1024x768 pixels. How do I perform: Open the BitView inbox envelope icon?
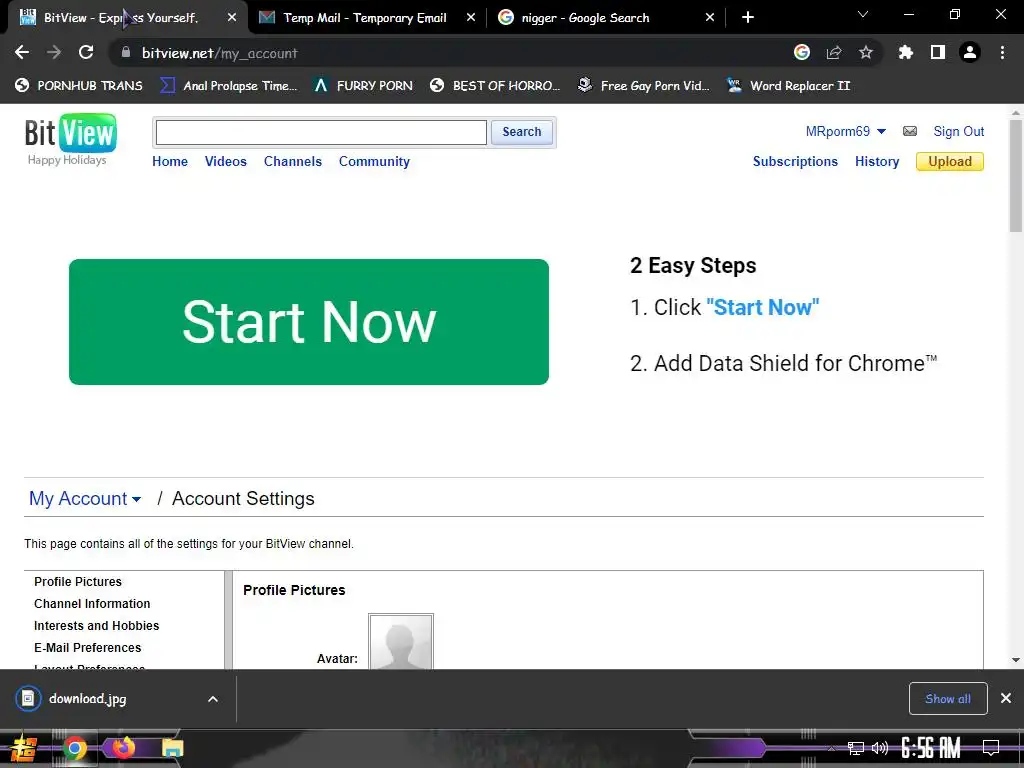[910, 131]
